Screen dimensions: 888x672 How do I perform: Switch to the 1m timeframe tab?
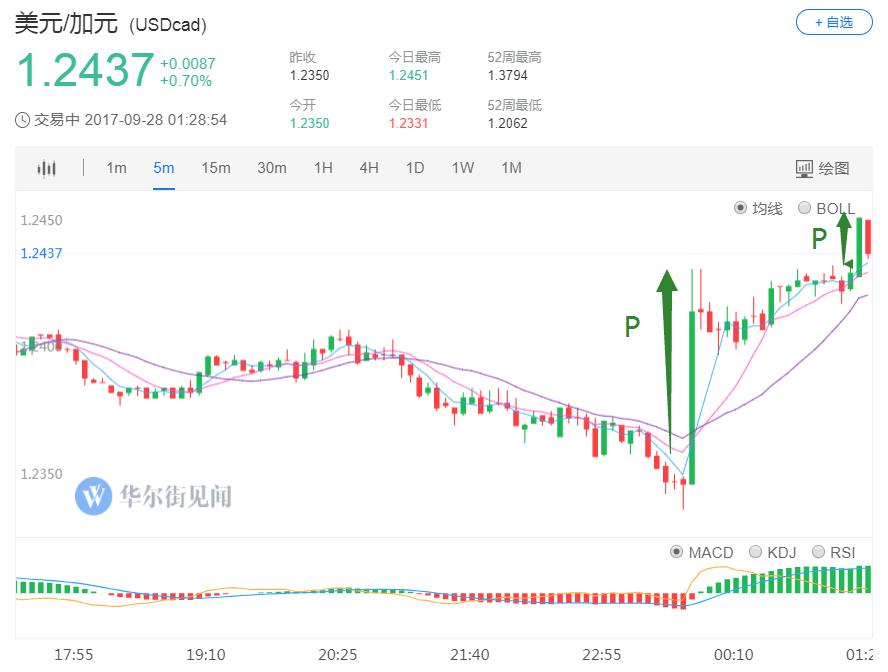coord(116,168)
